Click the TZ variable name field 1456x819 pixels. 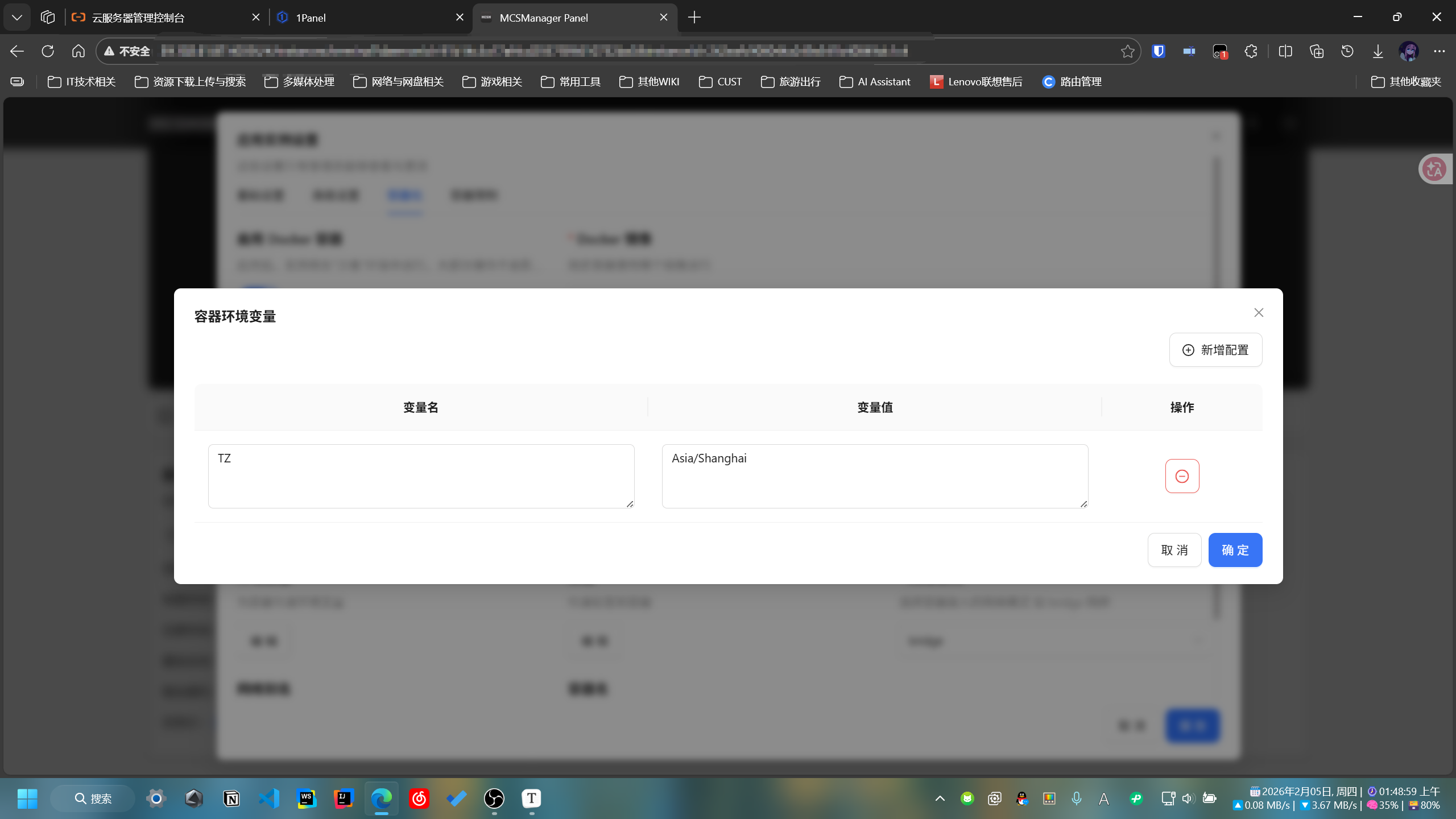point(421,476)
